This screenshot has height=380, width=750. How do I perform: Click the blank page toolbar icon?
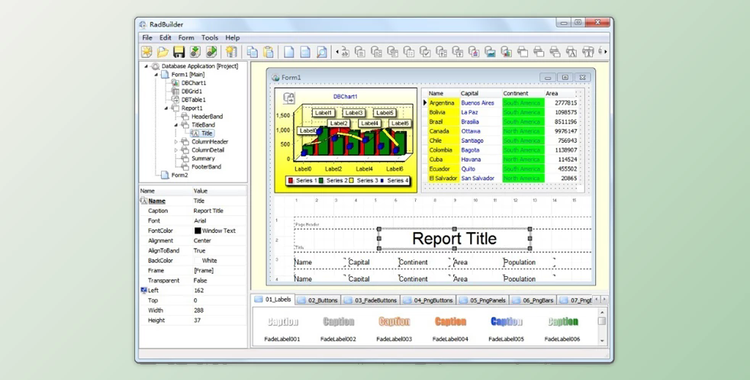pyautogui.click(x=289, y=52)
